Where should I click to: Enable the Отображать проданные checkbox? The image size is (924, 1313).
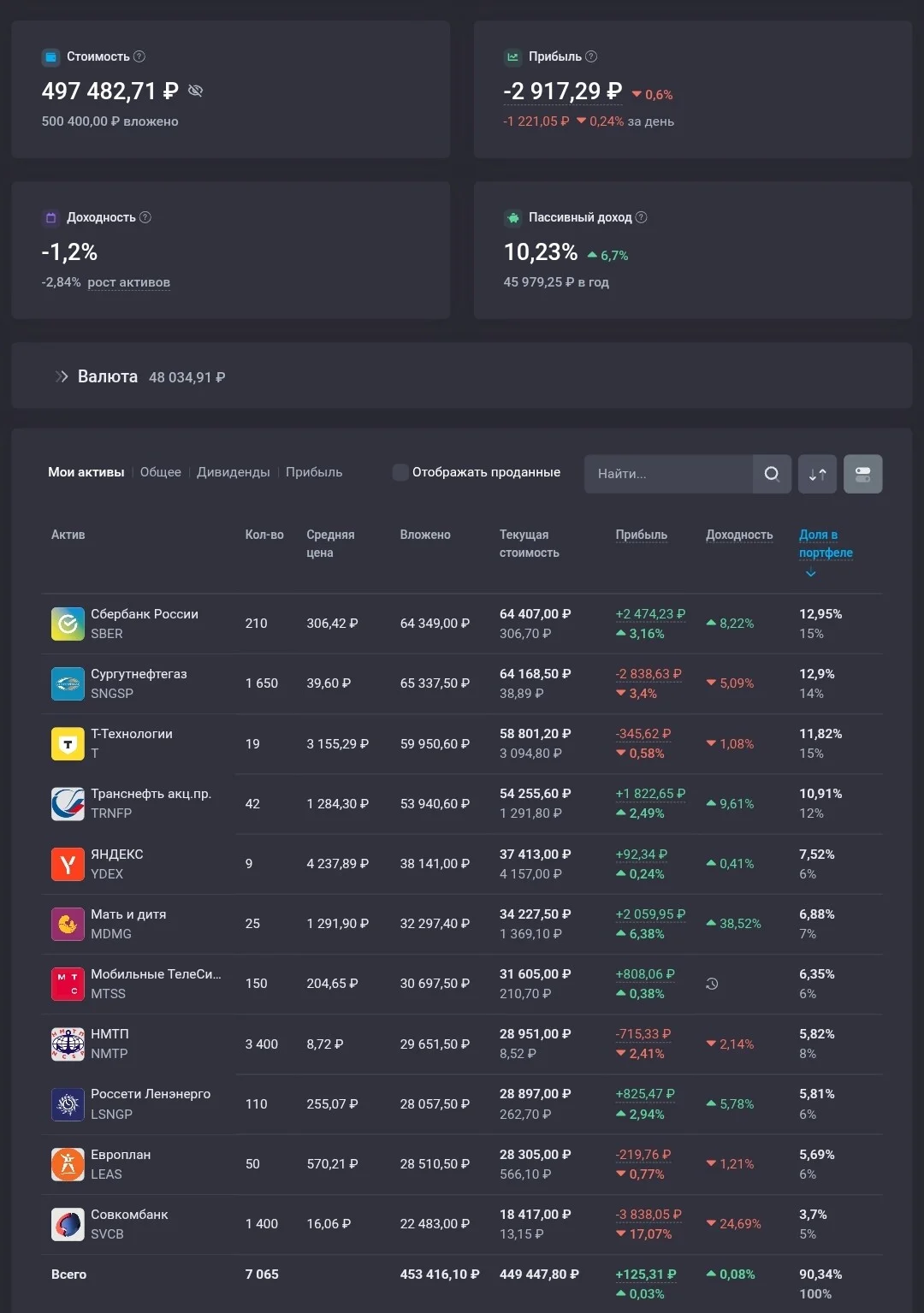400,472
